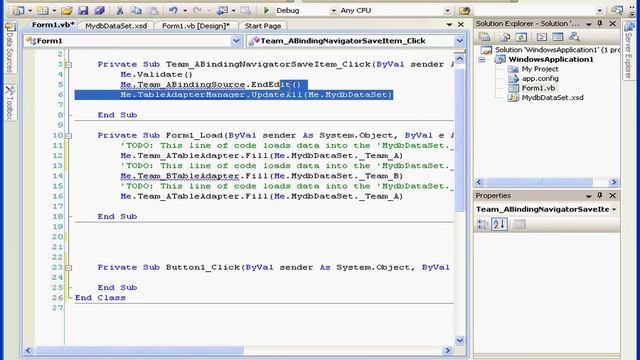
Task: Click the Solution Explorer horizontal scrollbar thumb
Action: (x=540, y=182)
